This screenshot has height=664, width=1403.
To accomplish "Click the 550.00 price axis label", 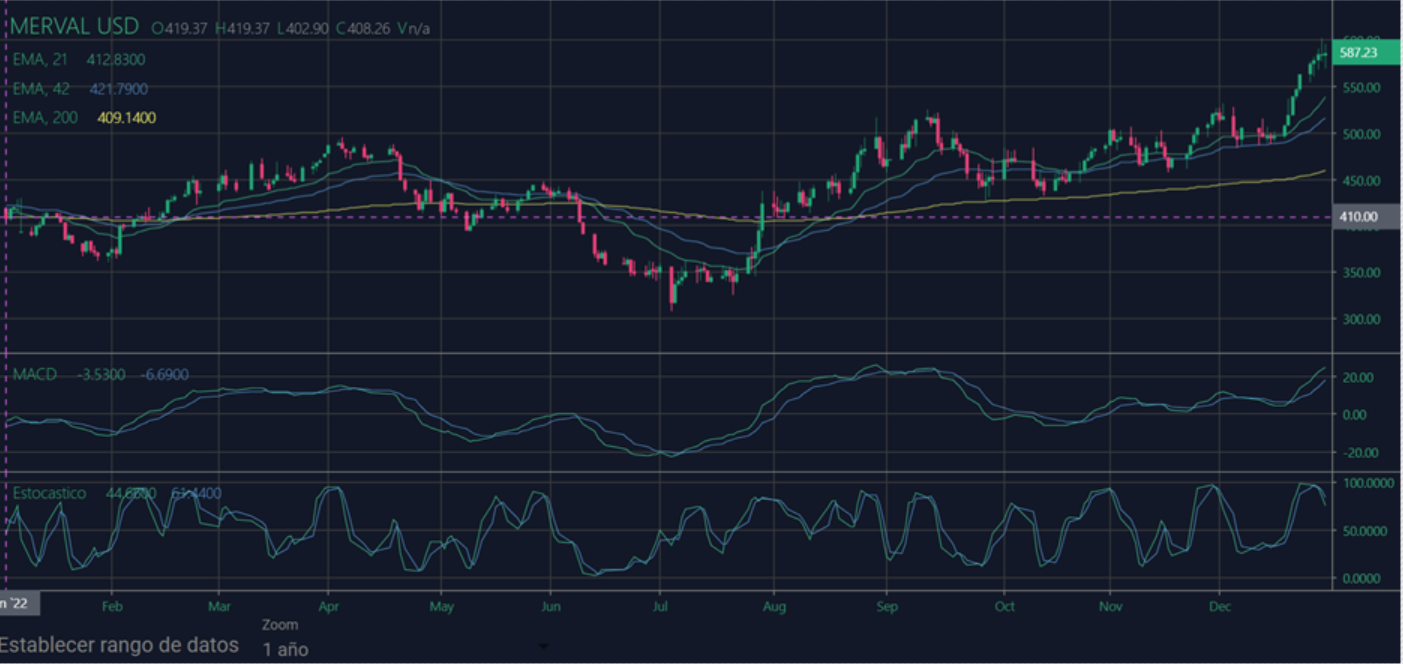I will click(x=1362, y=88).
